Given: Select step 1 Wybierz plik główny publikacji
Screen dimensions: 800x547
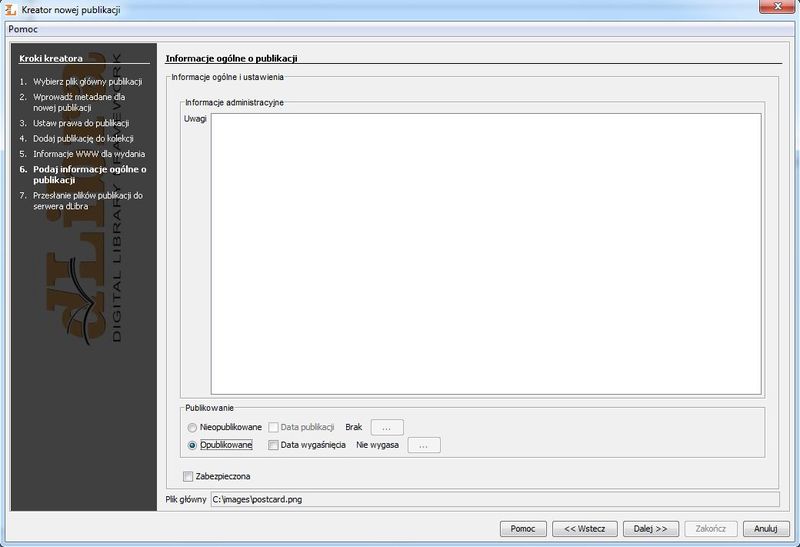Looking at the screenshot, I should tap(87, 81).
